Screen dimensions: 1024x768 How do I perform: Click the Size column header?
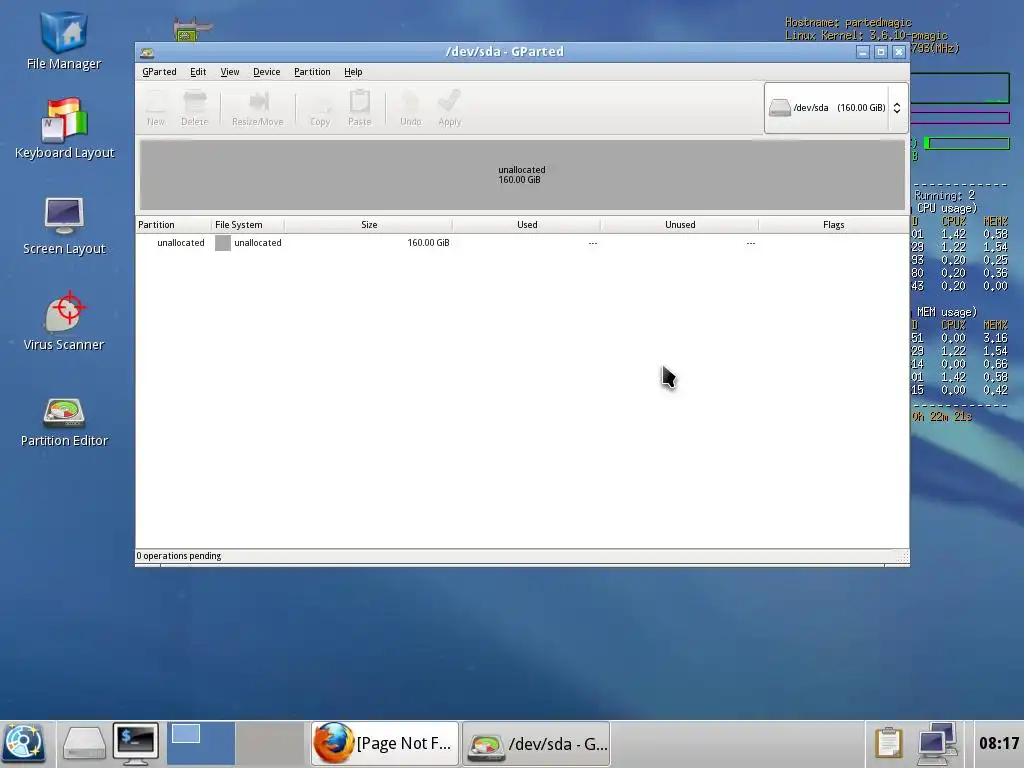point(369,225)
